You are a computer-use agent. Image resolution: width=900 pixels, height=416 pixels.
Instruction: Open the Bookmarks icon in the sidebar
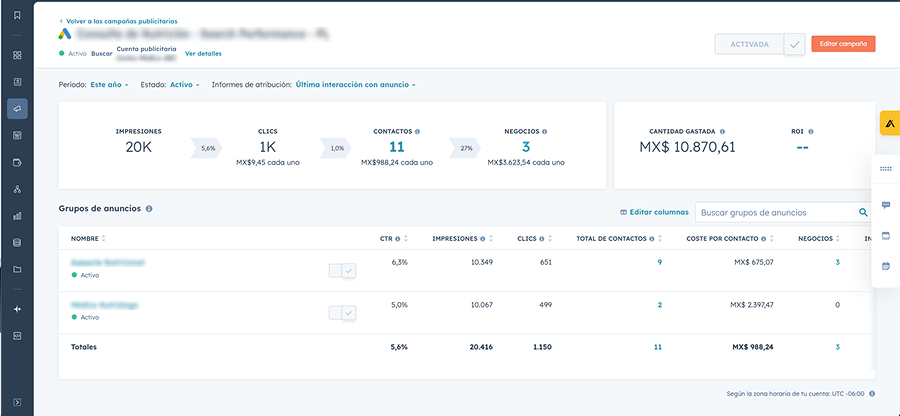pyautogui.click(x=17, y=15)
